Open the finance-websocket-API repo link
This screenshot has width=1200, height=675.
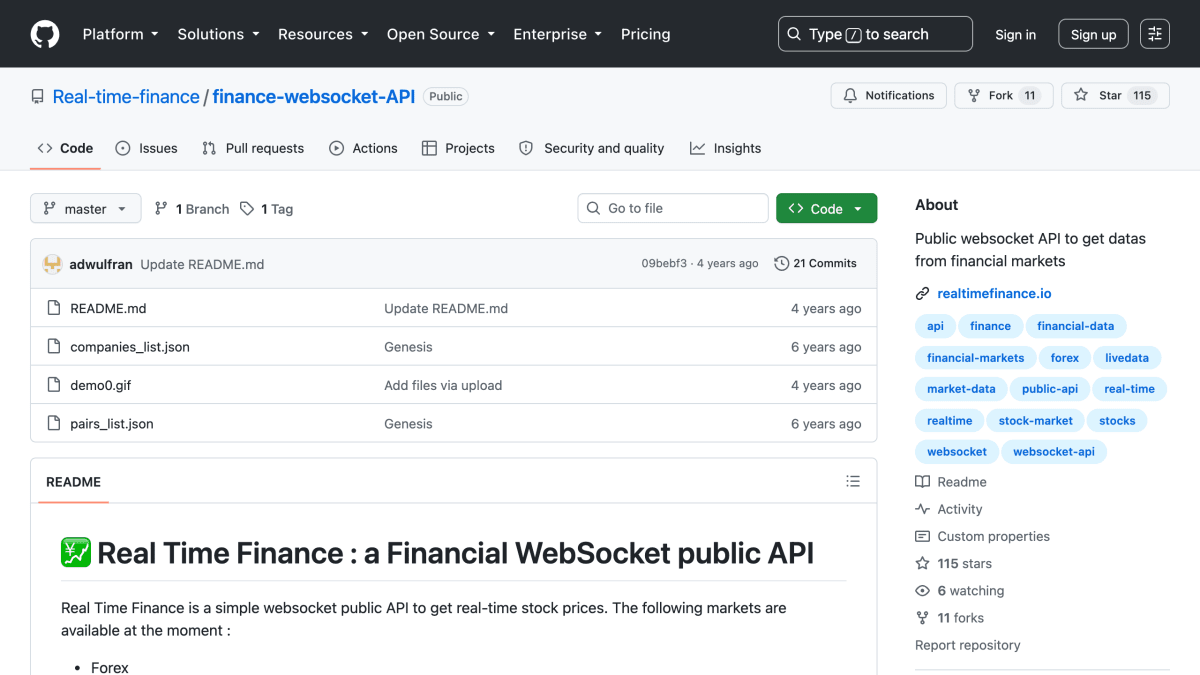click(313, 97)
